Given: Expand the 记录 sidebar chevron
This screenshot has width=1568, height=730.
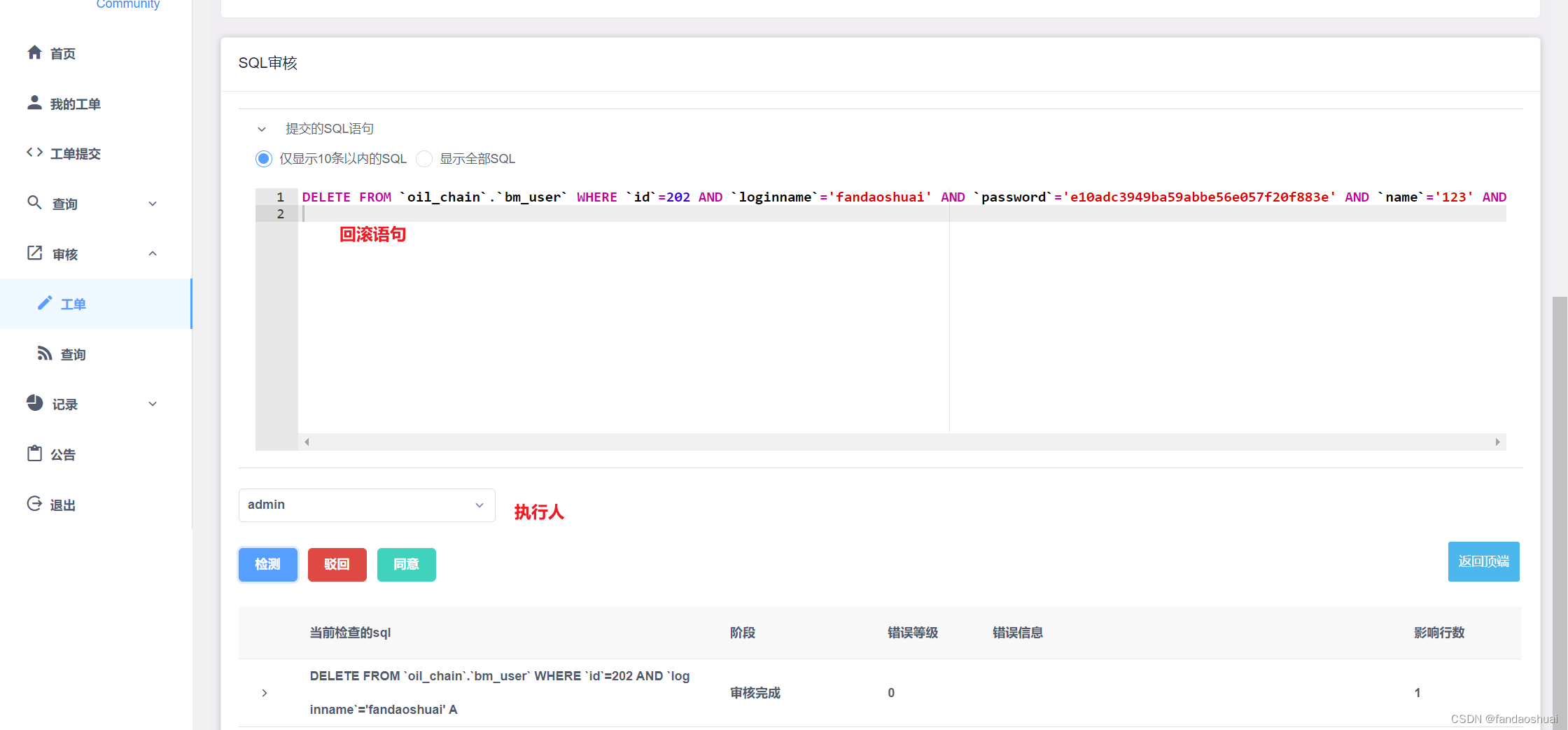Looking at the screenshot, I should (153, 404).
